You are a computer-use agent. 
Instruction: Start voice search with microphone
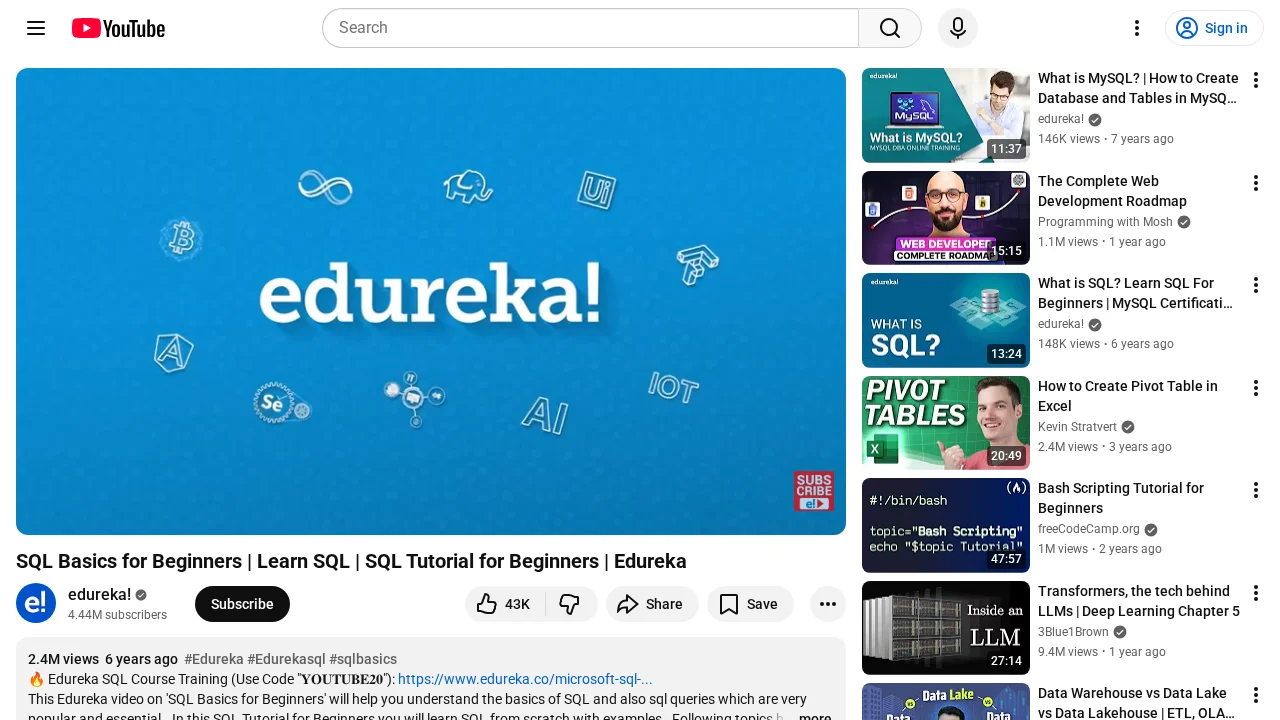(958, 28)
